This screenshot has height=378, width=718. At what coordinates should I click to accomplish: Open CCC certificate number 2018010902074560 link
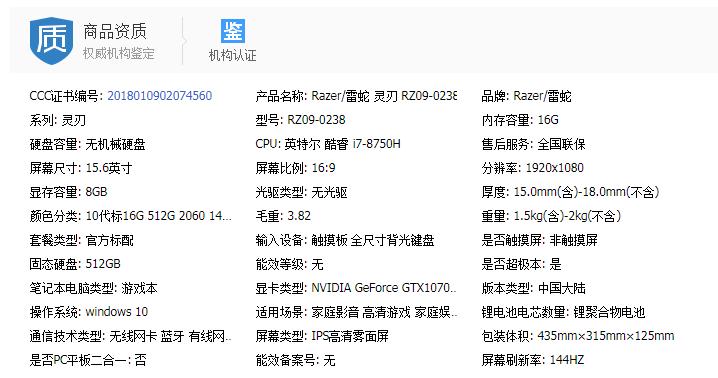(x=159, y=96)
